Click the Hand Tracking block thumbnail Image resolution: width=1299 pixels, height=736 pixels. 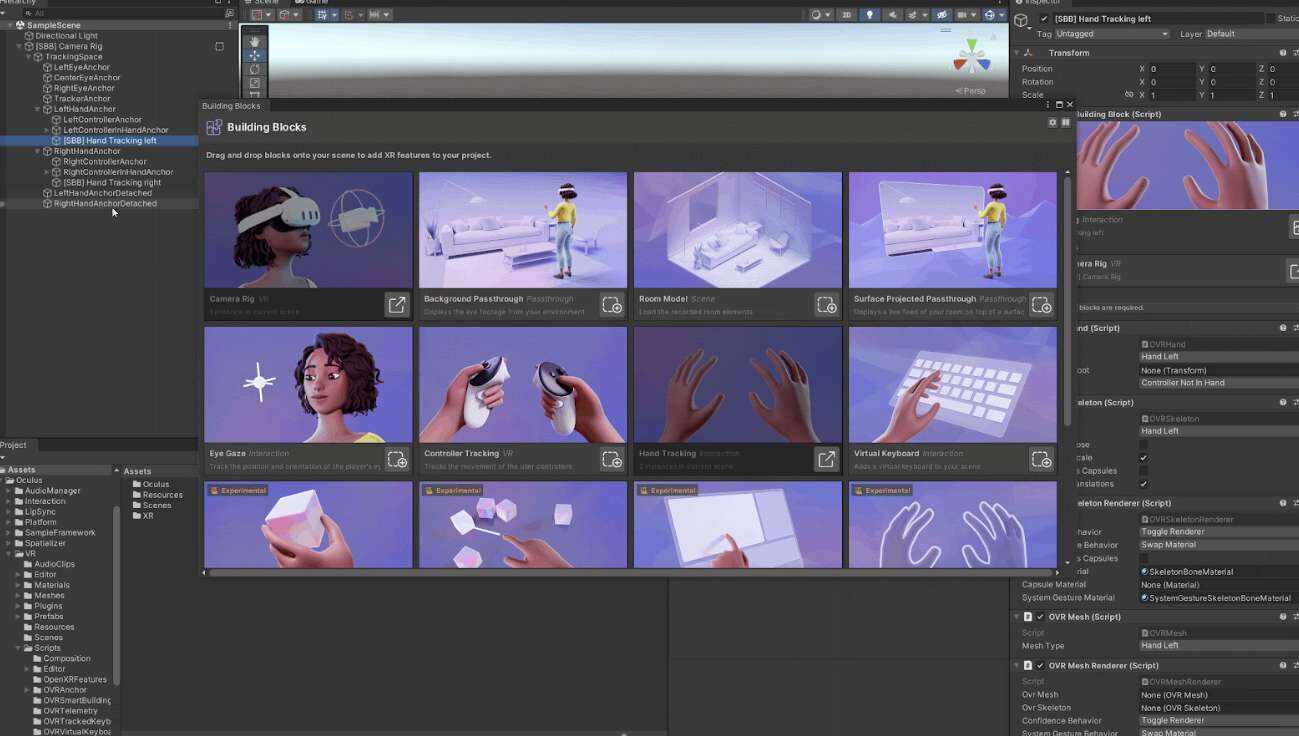coord(738,385)
